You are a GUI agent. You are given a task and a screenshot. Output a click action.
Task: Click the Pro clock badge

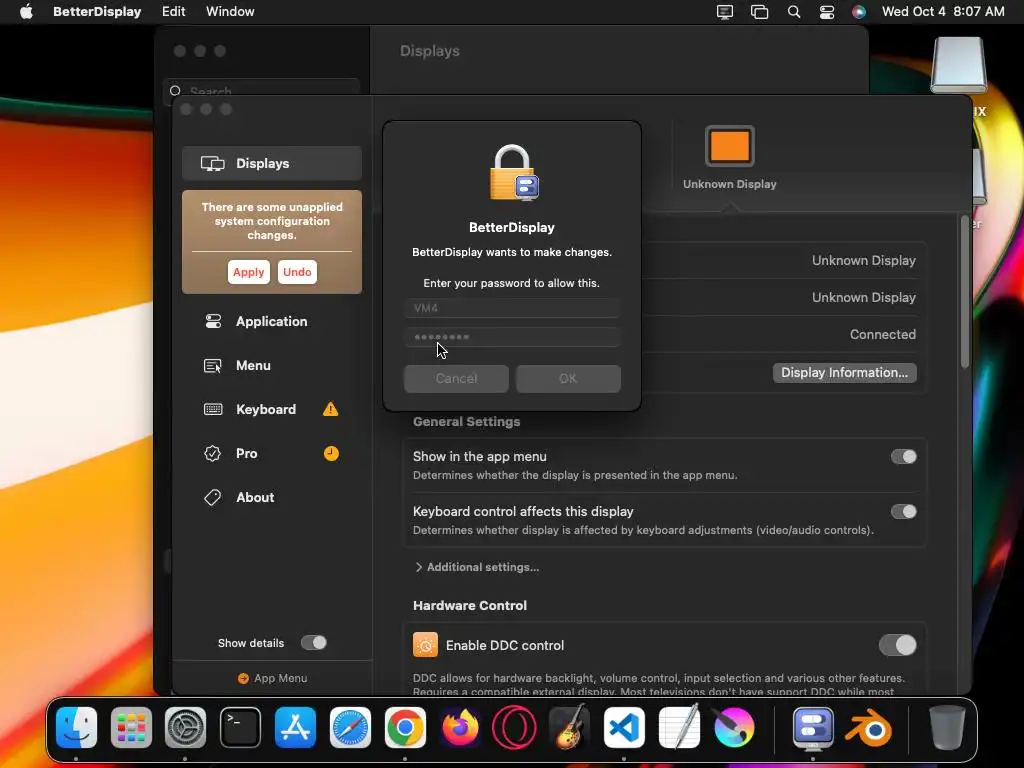331,453
